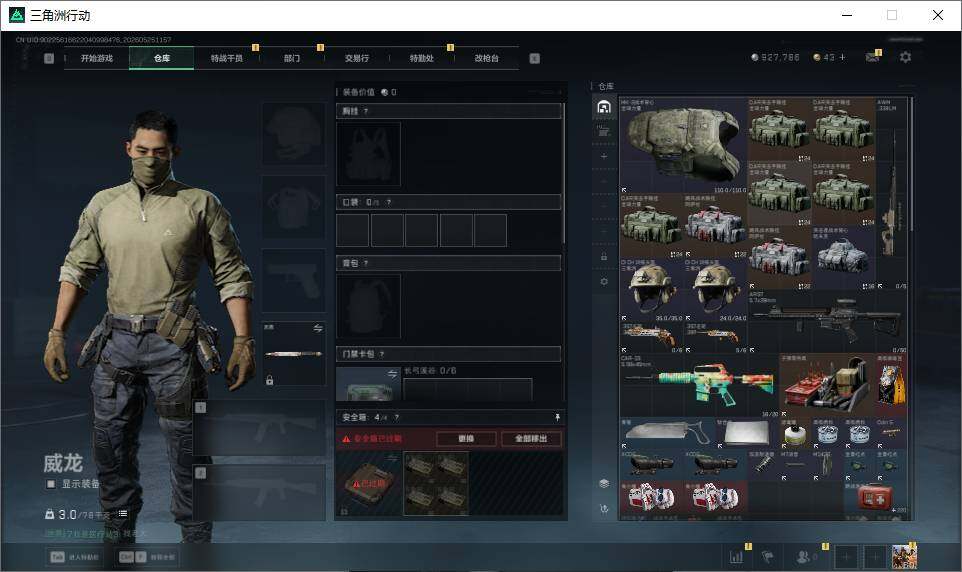Screen dimensions: 962x572
Task: Click the swap arrows on melee knife slot
Action: 318,328
